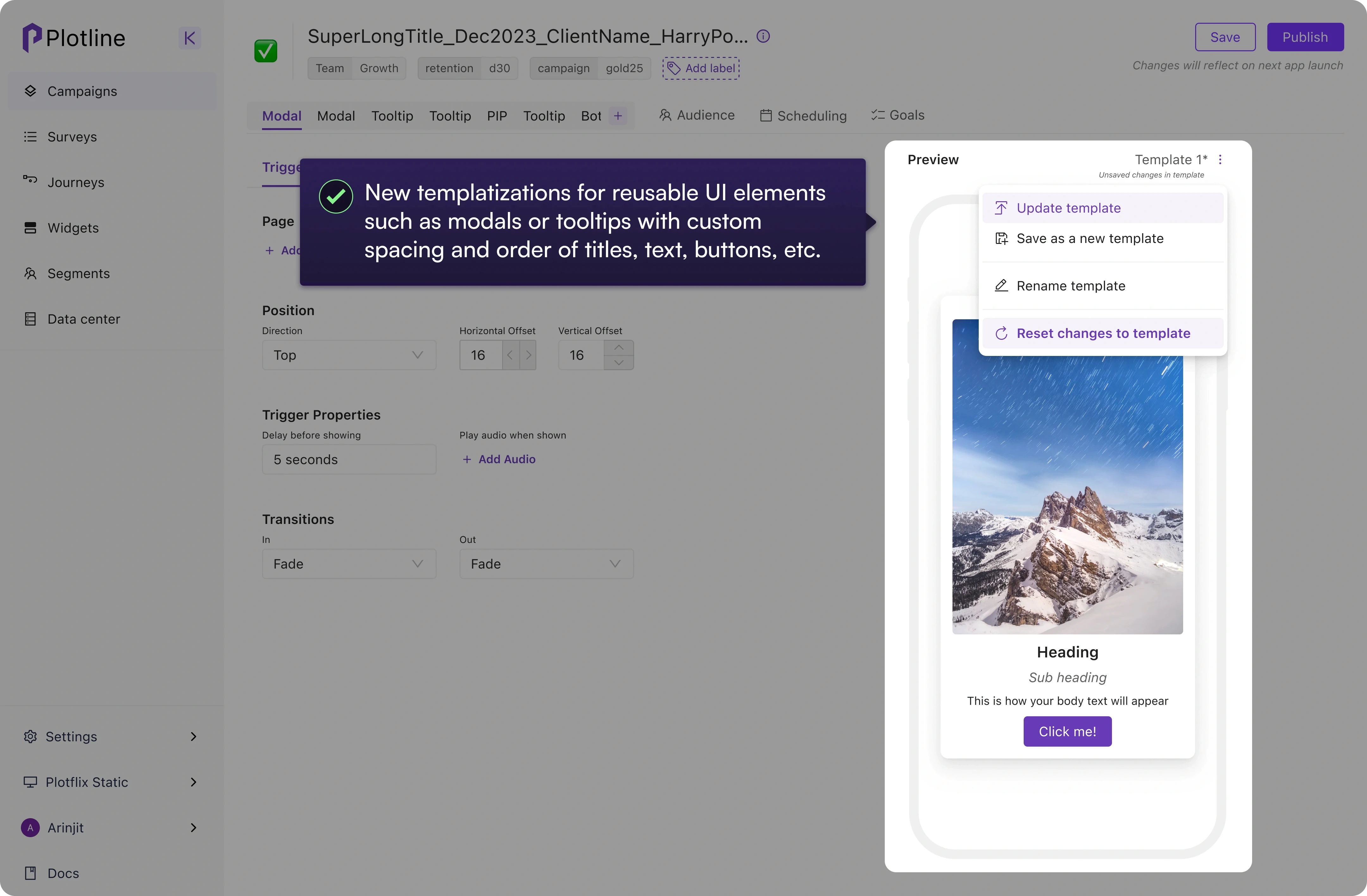Choose Save as a new template
This screenshot has width=1367, height=896.
pyautogui.click(x=1089, y=238)
